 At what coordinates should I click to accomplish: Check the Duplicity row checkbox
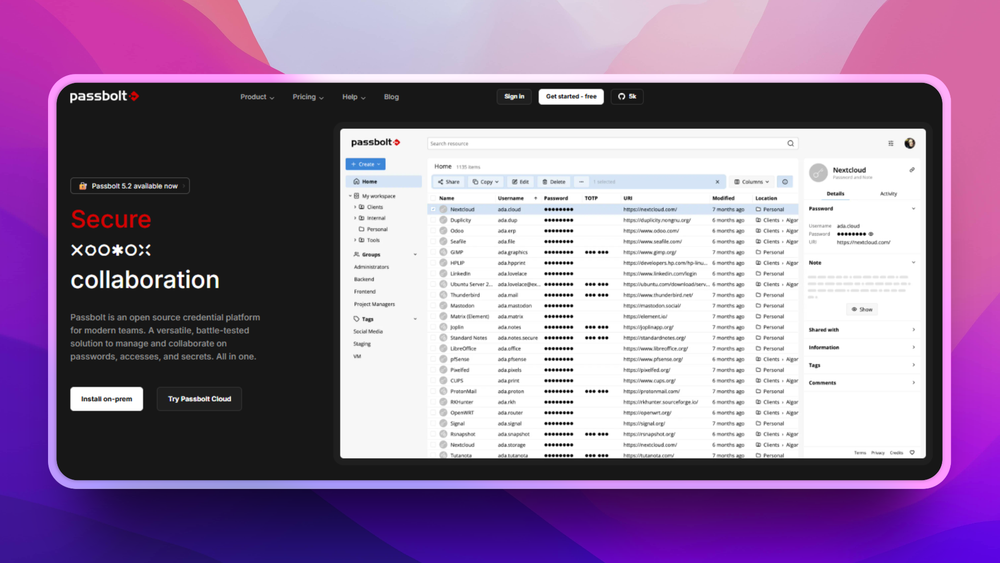433,220
